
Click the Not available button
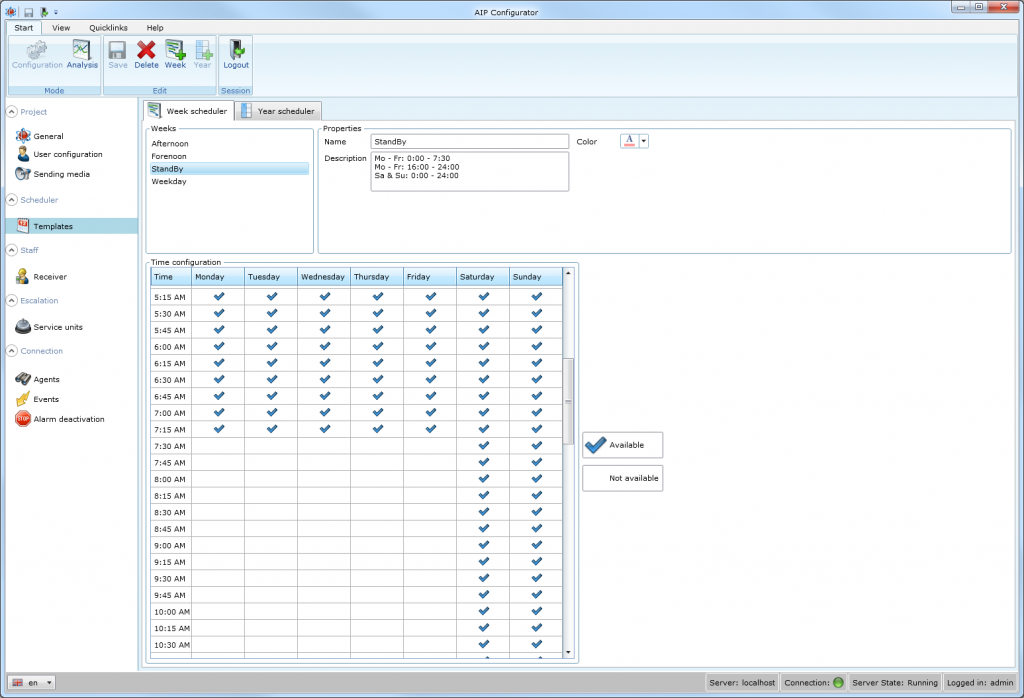point(622,479)
